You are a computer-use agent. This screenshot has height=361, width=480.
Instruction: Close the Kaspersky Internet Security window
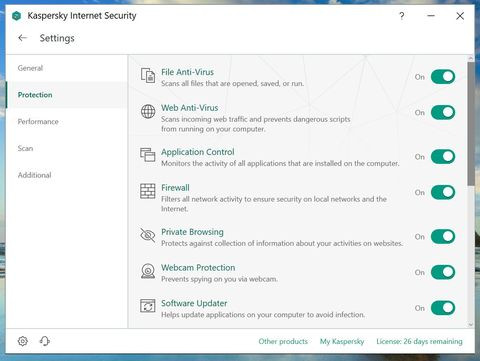[x=460, y=16]
